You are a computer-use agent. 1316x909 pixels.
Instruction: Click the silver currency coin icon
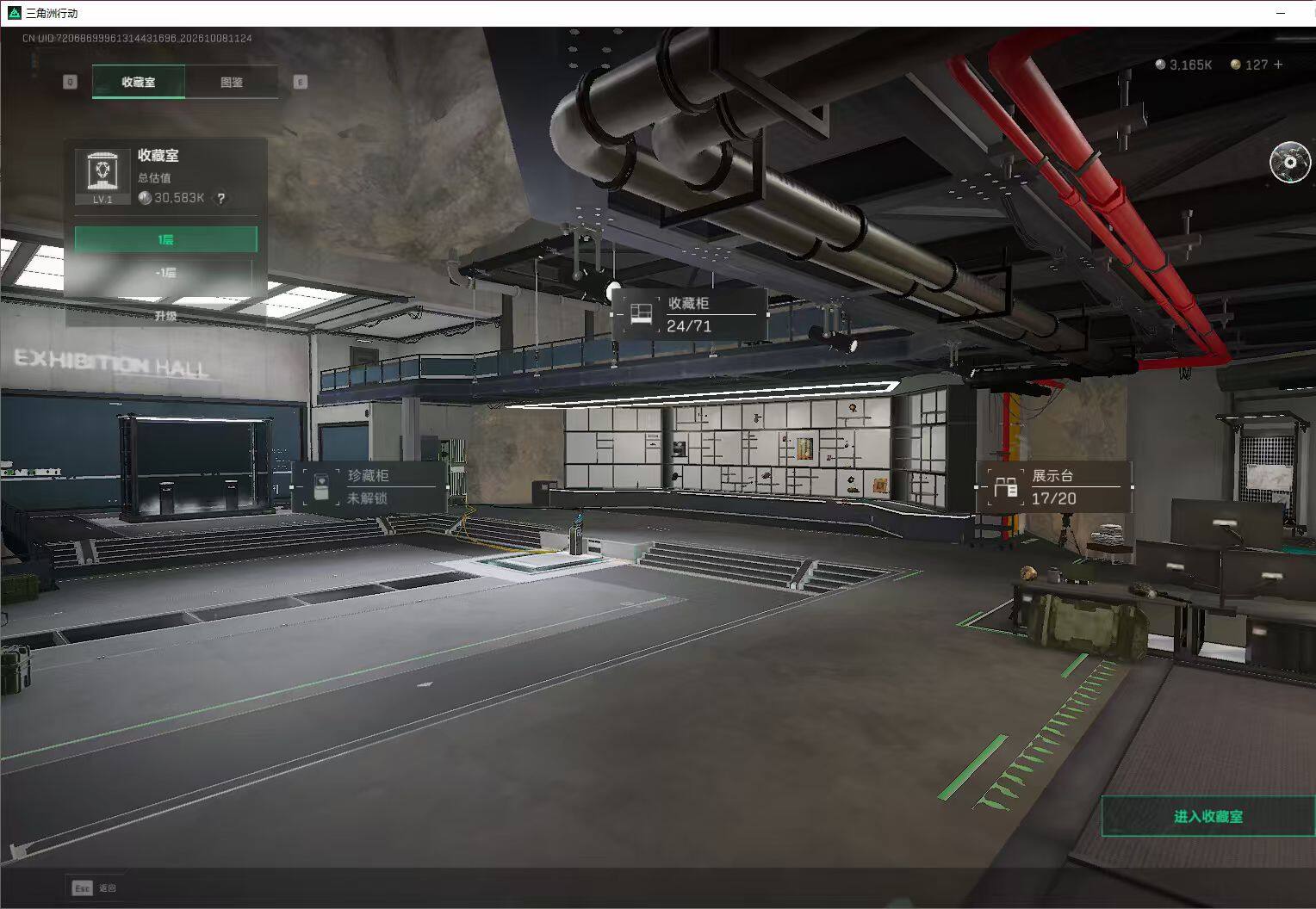pos(1160,65)
